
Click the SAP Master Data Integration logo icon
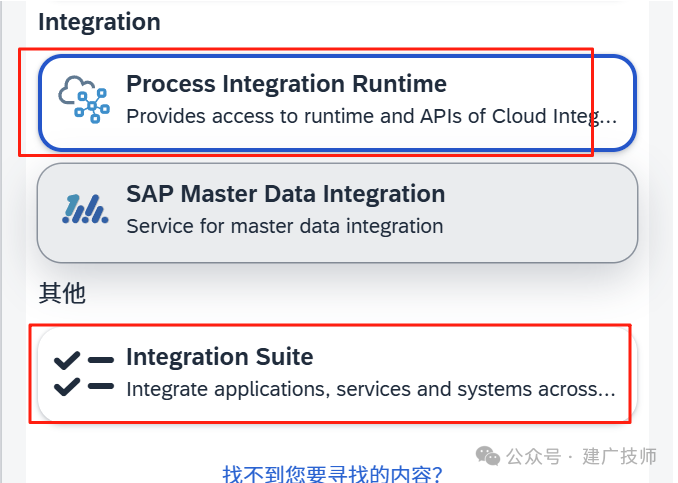click(85, 209)
